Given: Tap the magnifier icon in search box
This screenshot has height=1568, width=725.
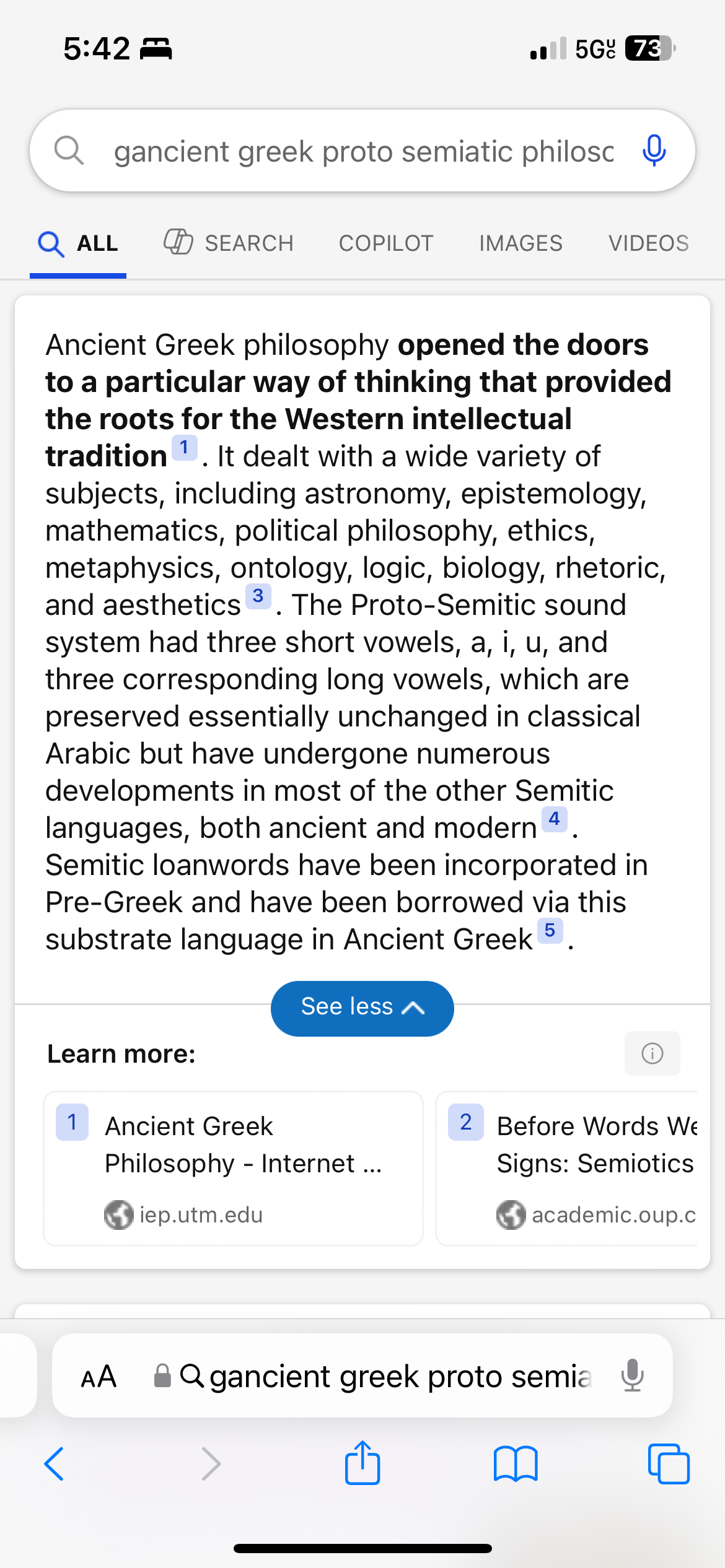Looking at the screenshot, I should coord(69,150).
